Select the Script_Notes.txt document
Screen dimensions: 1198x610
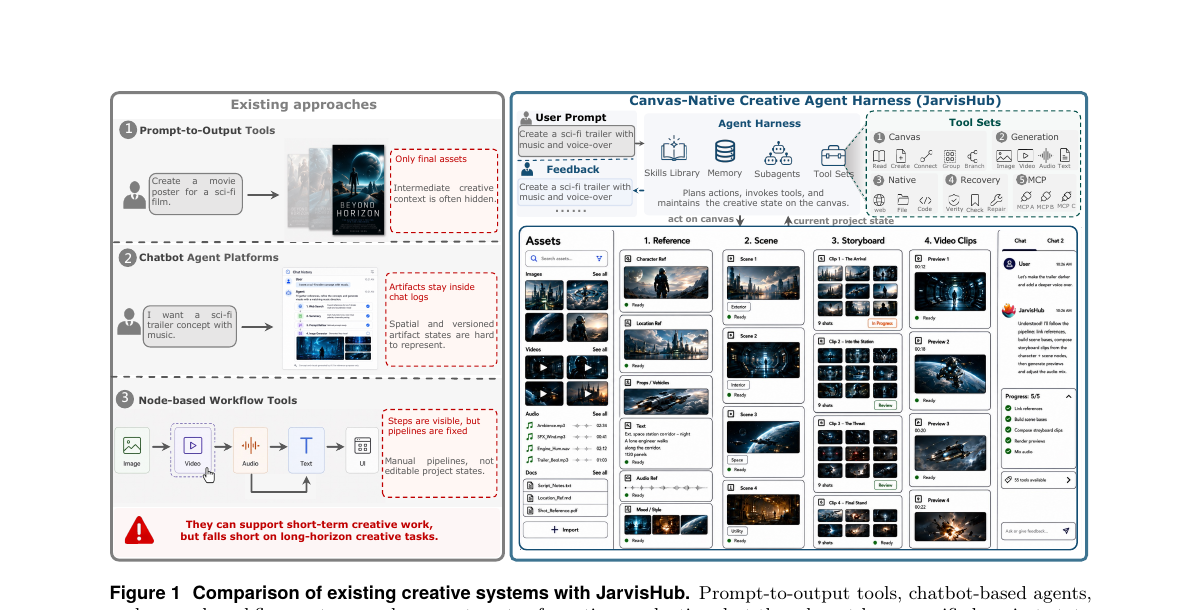(565, 485)
